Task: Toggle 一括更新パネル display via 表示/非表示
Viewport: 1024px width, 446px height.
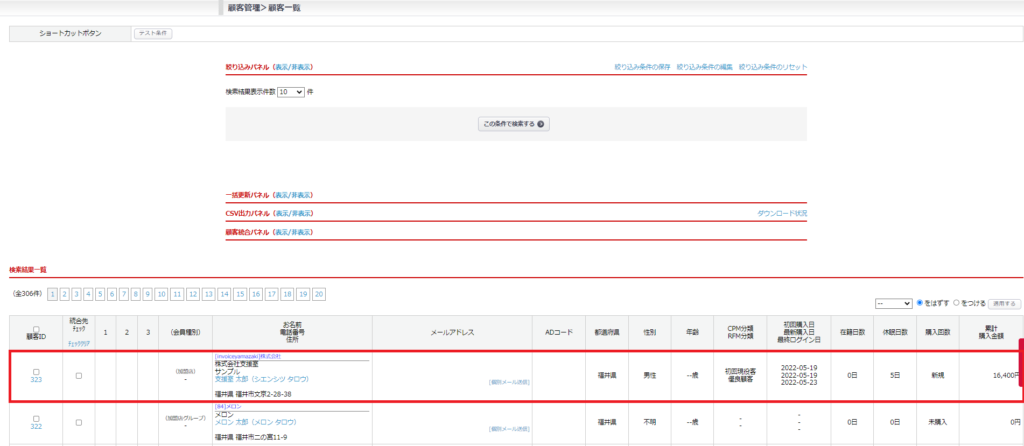Action: click(x=293, y=195)
